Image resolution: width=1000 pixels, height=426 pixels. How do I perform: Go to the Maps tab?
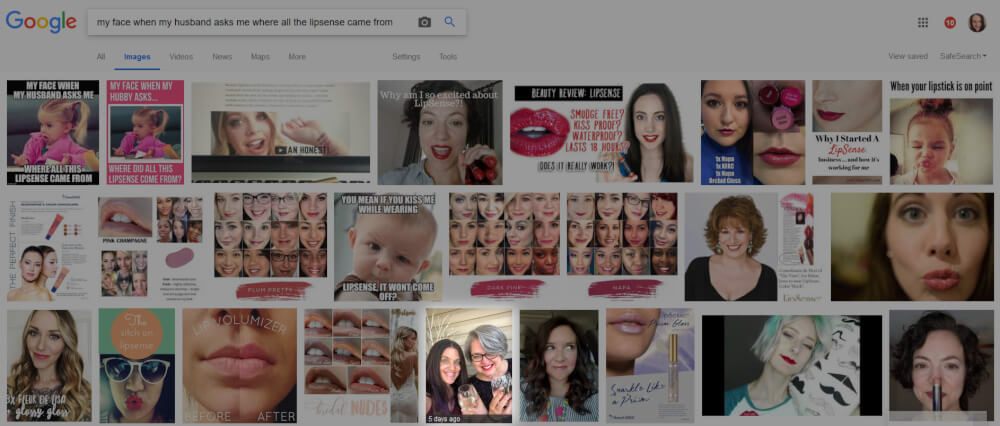(260, 57)
